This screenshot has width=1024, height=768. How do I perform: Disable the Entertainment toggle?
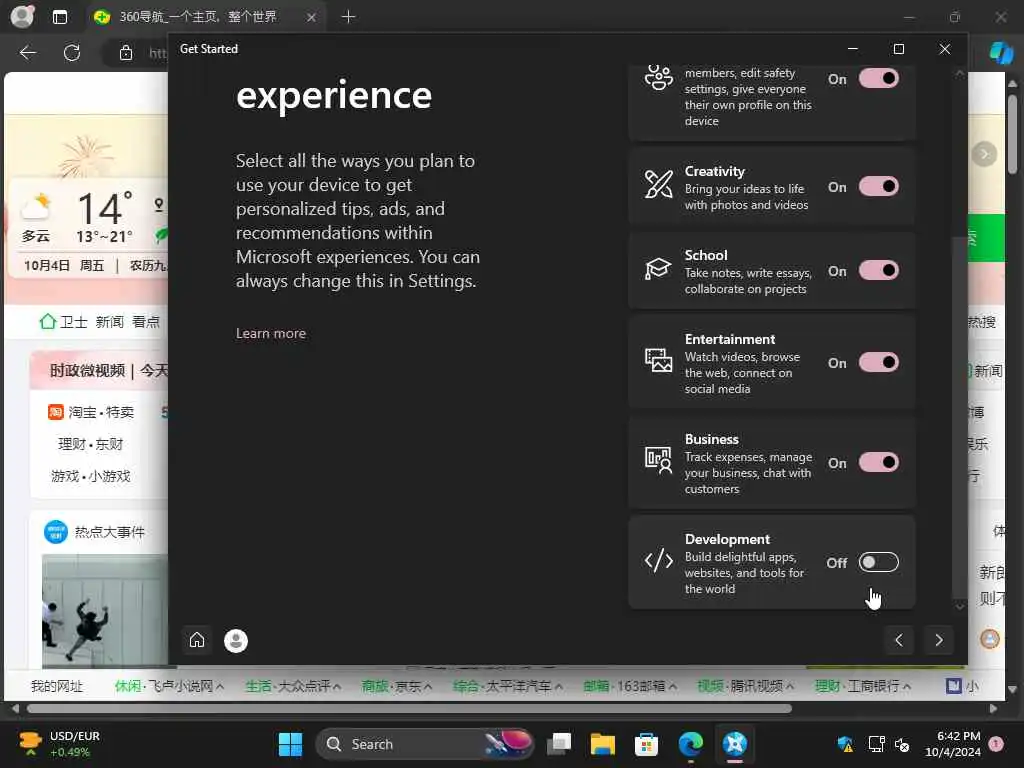[878, 362]
